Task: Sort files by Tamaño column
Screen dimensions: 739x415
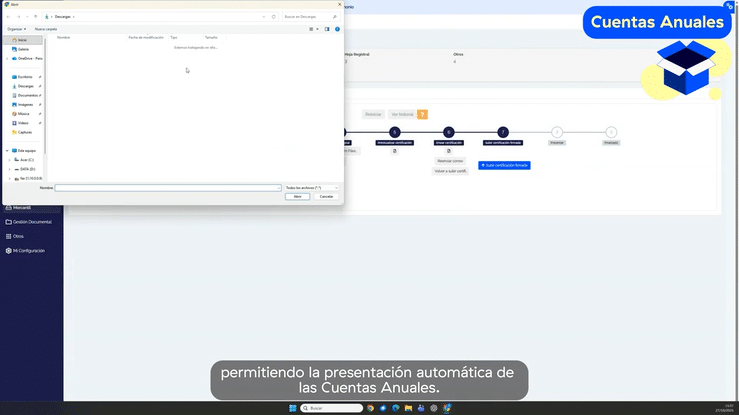Action: [211, 37]
